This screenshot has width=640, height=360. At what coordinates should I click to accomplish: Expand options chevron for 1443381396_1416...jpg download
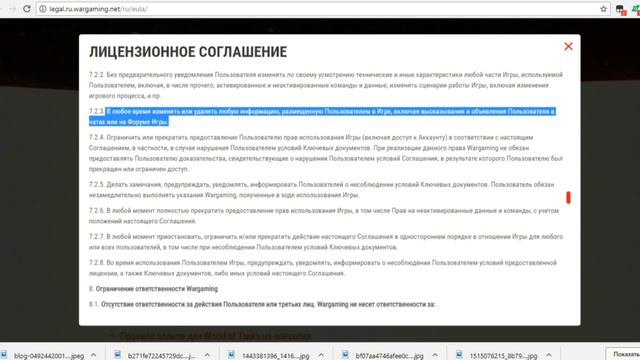coord(321,355)
